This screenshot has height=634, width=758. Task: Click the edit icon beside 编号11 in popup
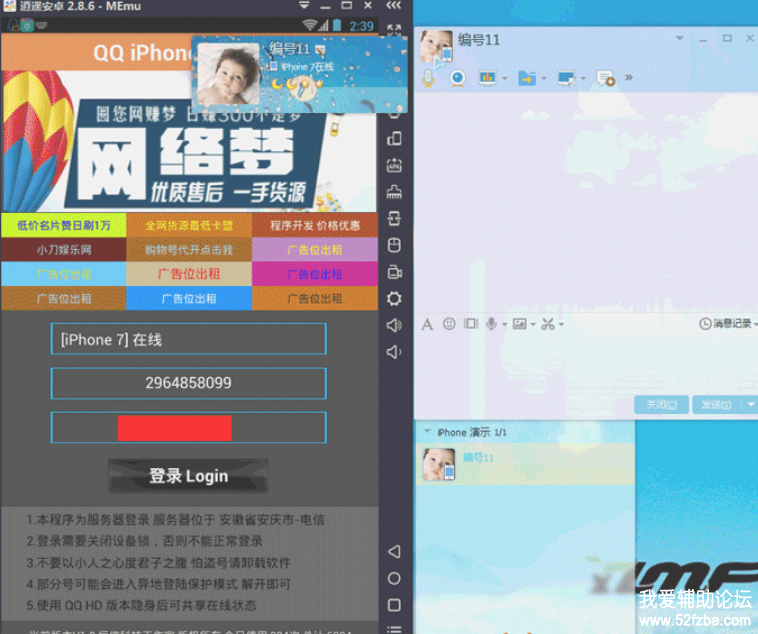pyautogui.click(x=320, y=49)
